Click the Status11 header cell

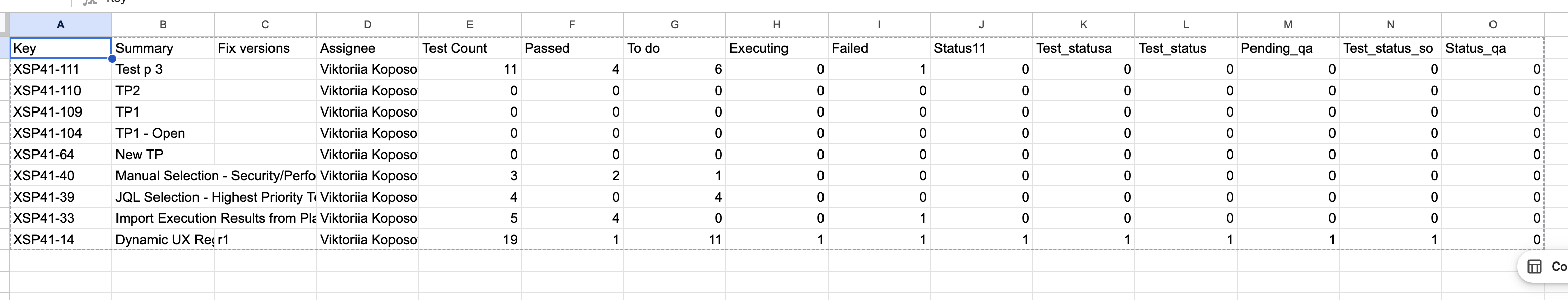[x=981, y=48]
